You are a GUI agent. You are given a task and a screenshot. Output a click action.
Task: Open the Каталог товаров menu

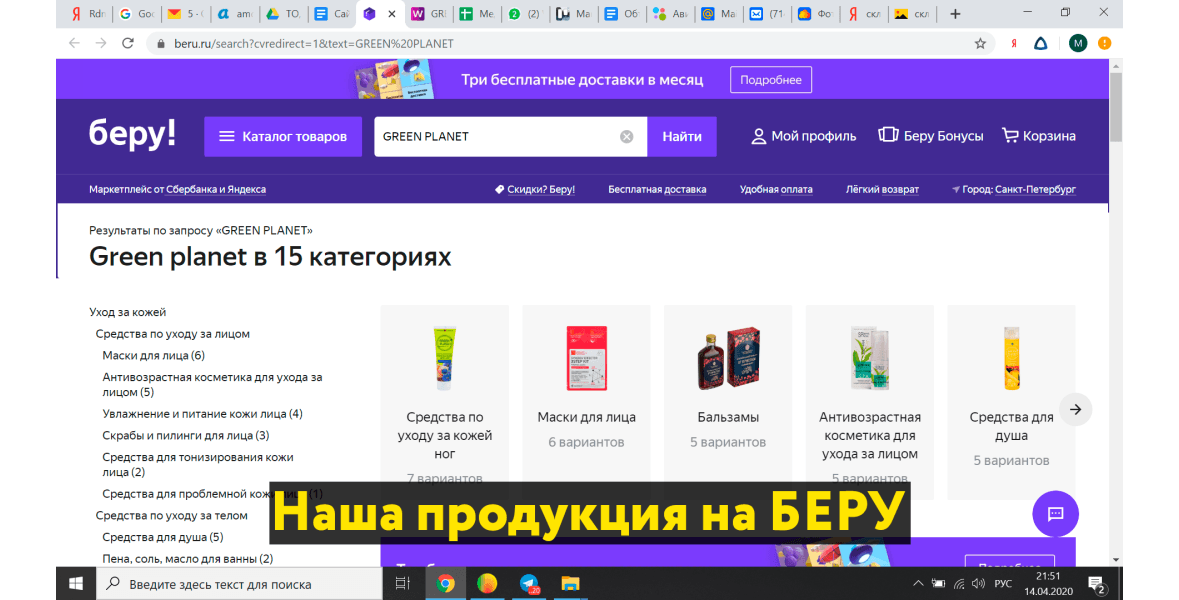283,137
